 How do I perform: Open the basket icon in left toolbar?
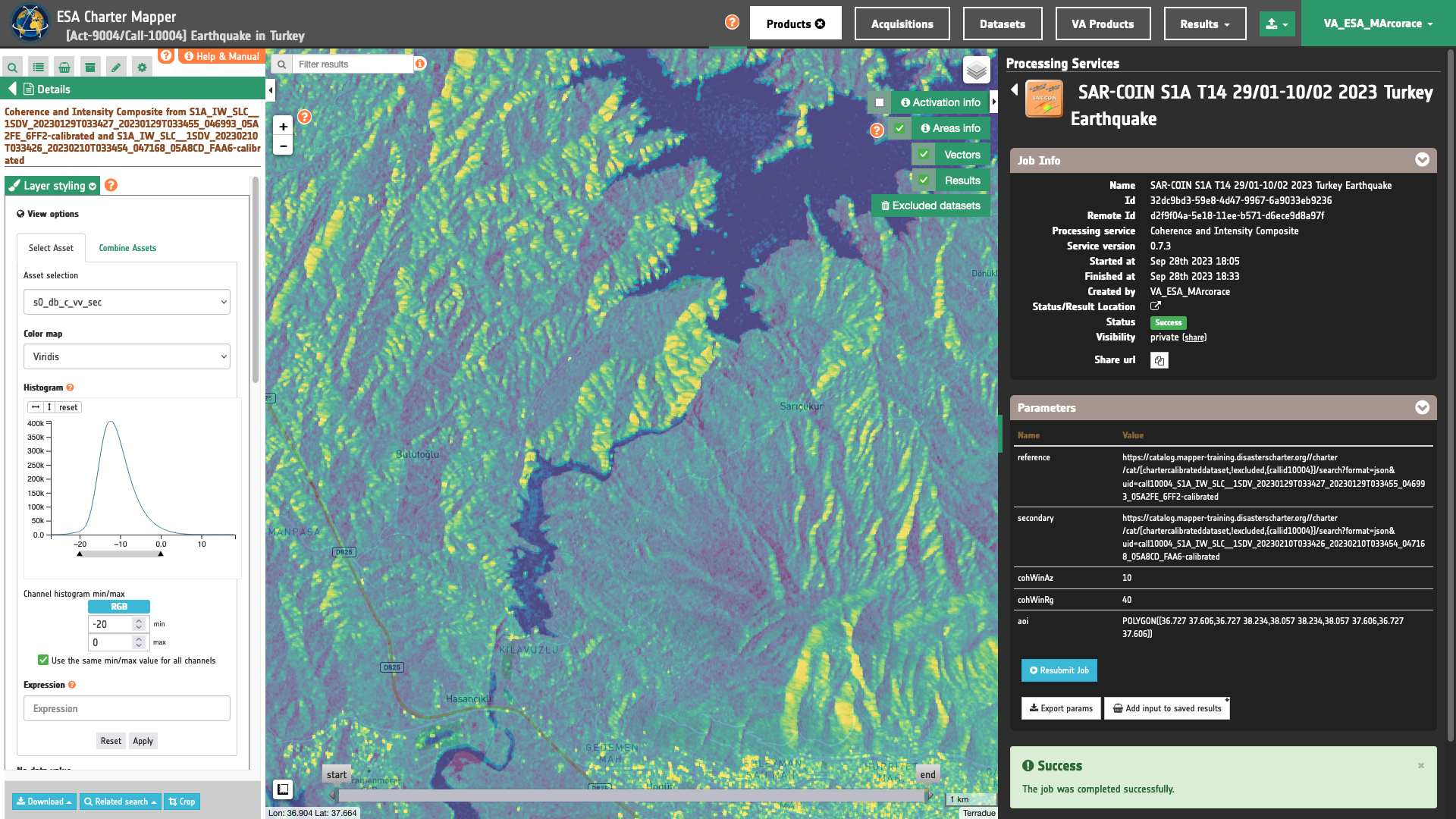pyautogui.click(x=64, y=67)
